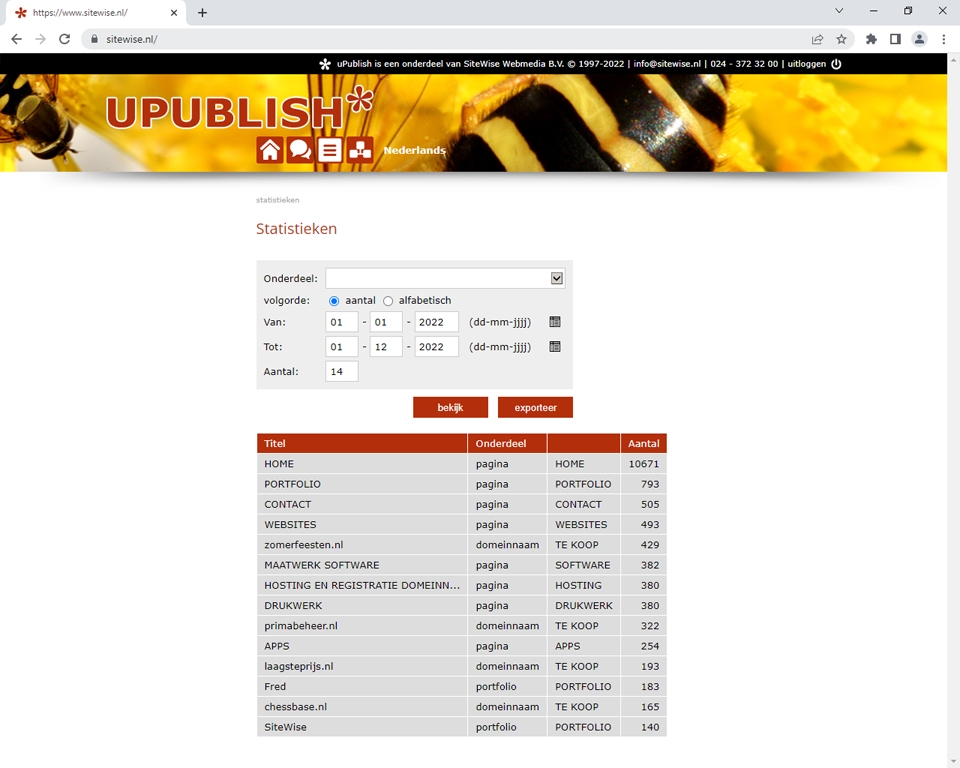Reload the page with the browser refresh icon
The image size is (960, 768).
(65, 39)
